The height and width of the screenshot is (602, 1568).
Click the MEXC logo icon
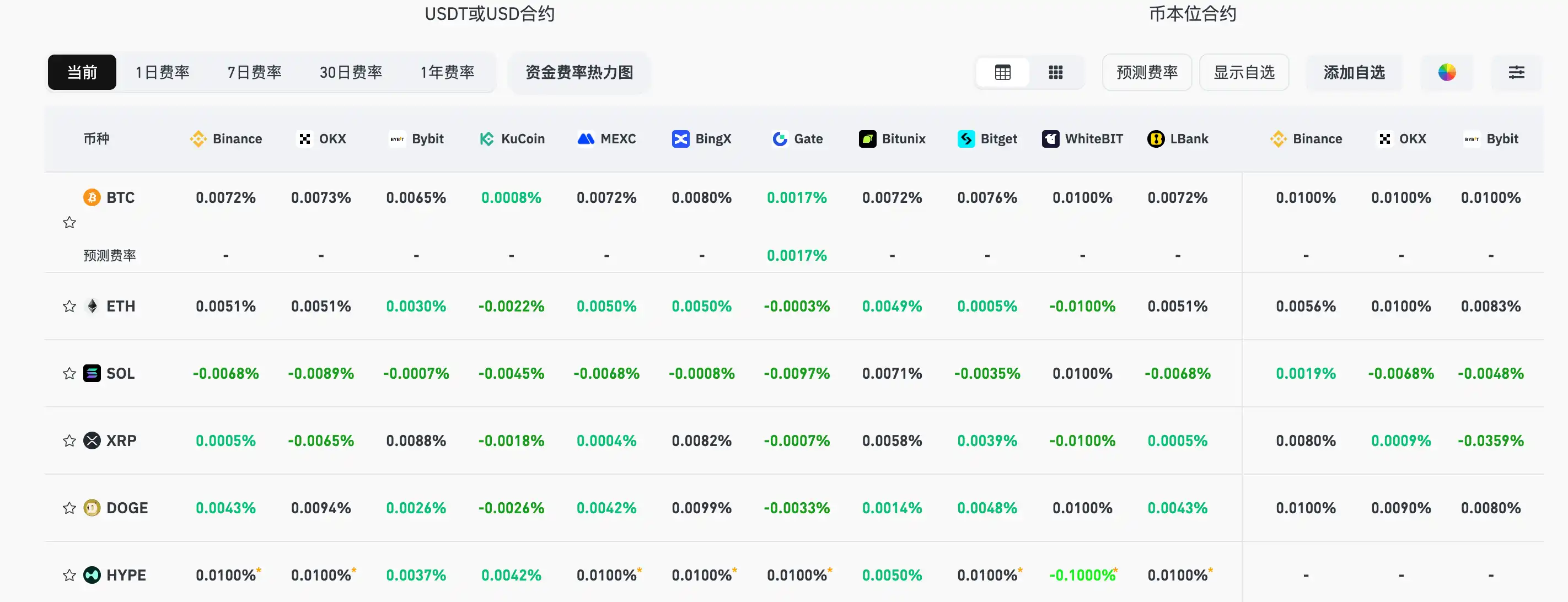click(586, 139)
